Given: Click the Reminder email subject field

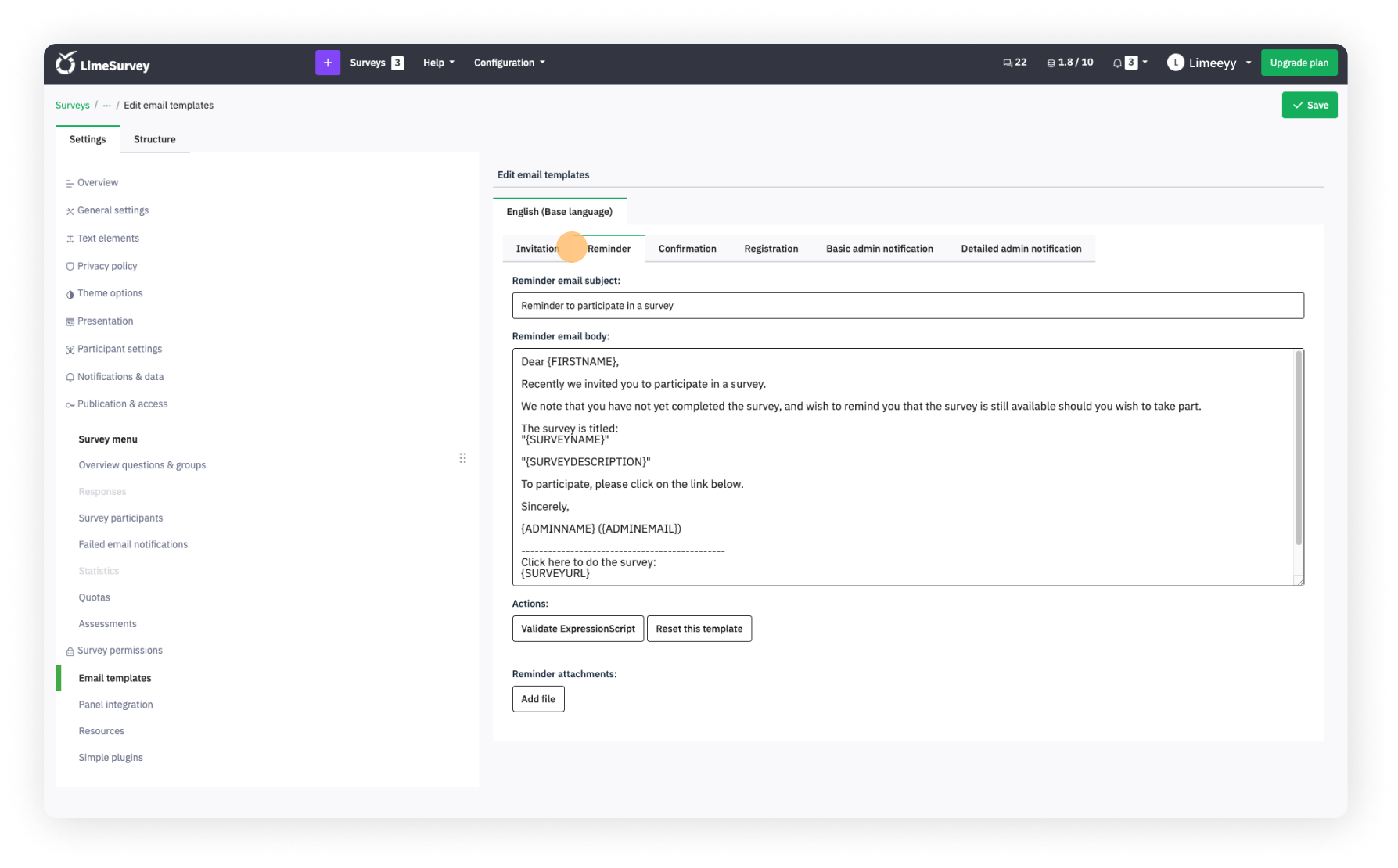Looking at the screenshot, I should coord(907,306).
